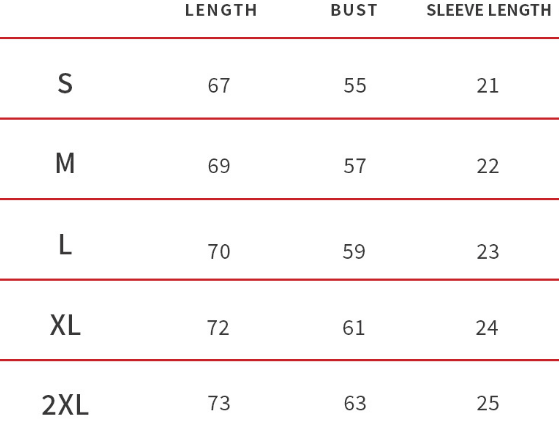This screenshot has width=559, height=425.
Task: Click length value 69 for size M
Action: (x=219, y=166)
